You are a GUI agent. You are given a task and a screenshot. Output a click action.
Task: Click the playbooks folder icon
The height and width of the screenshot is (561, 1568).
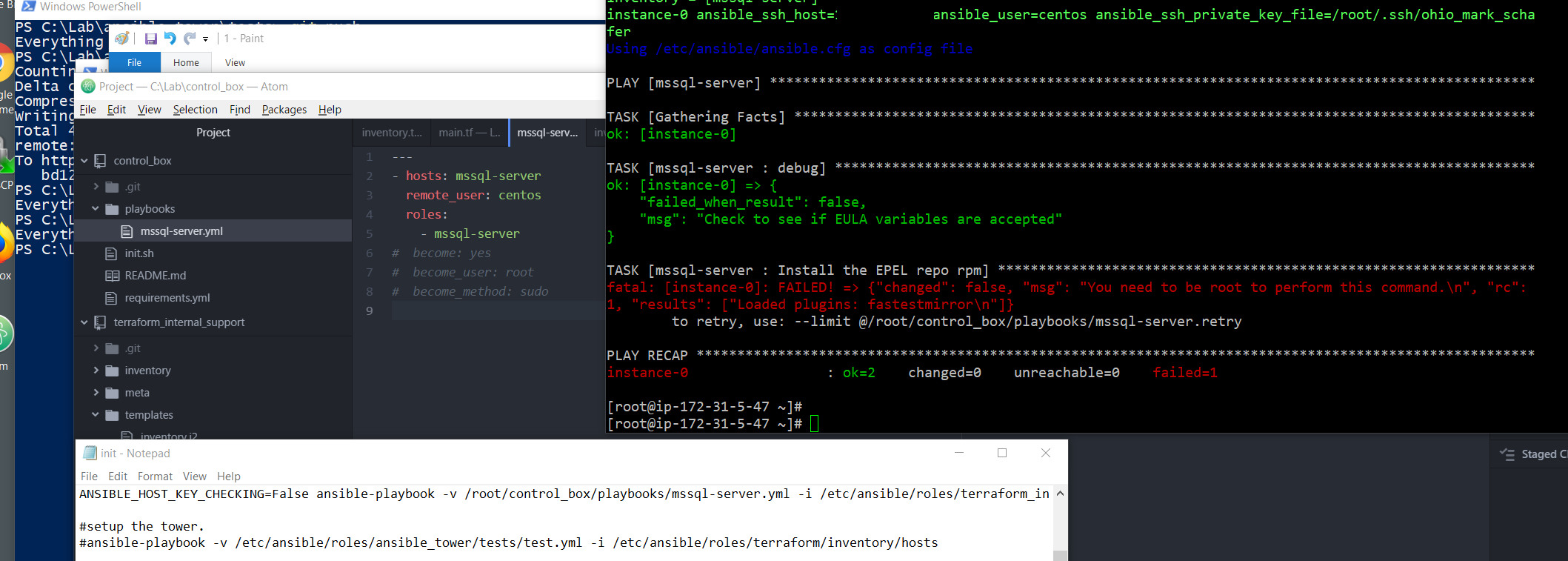[x=112, y=209]
